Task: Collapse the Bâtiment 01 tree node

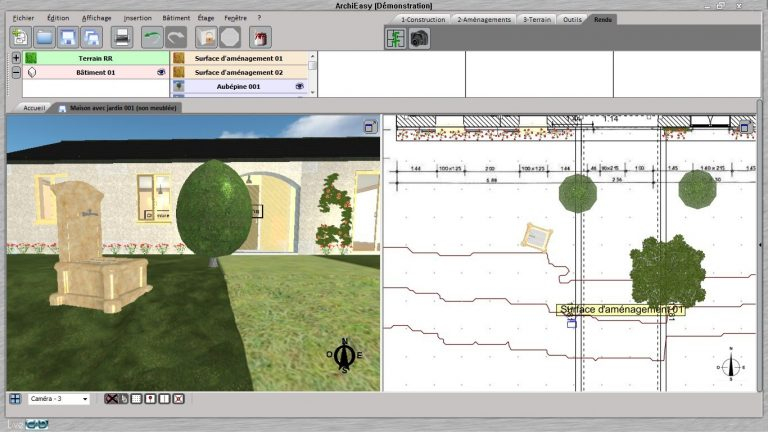Action: tap(16, 73)
